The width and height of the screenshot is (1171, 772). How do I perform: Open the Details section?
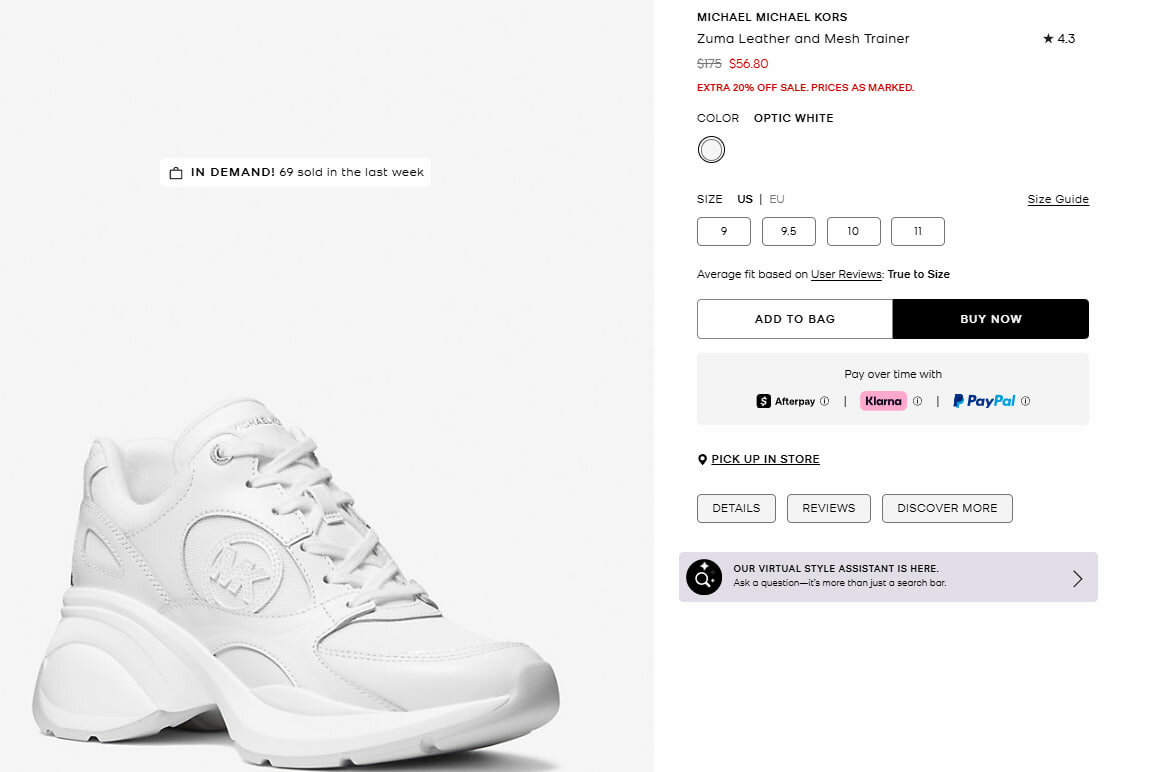click(736, 508)
